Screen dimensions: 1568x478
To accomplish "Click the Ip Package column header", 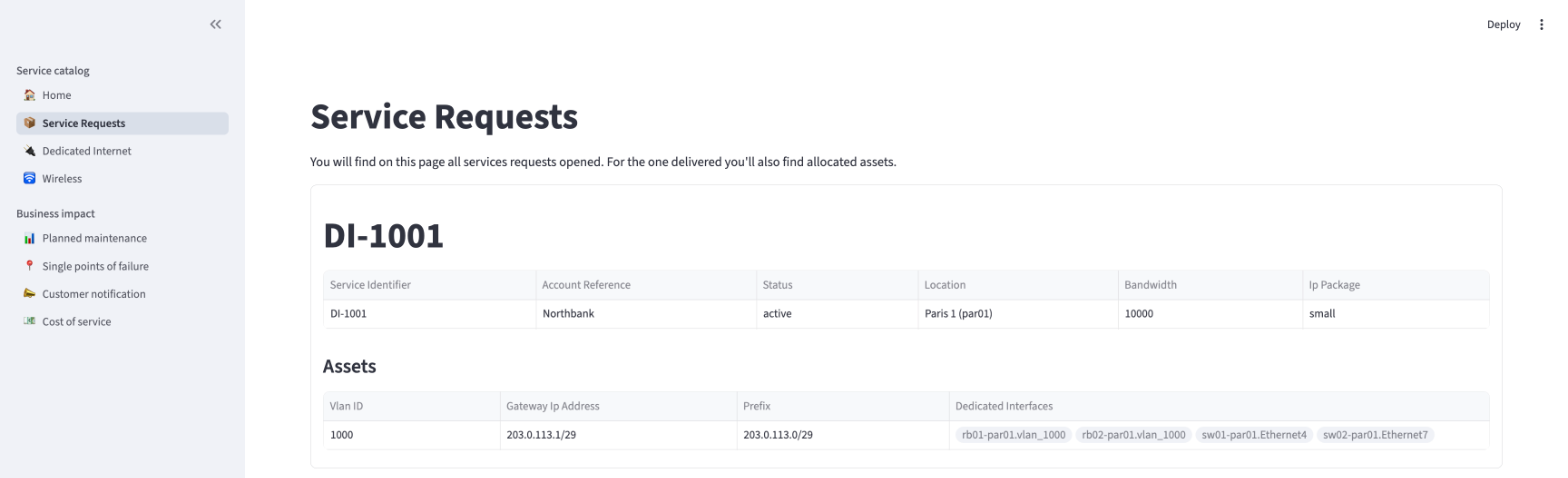I will coord(1395,285).
